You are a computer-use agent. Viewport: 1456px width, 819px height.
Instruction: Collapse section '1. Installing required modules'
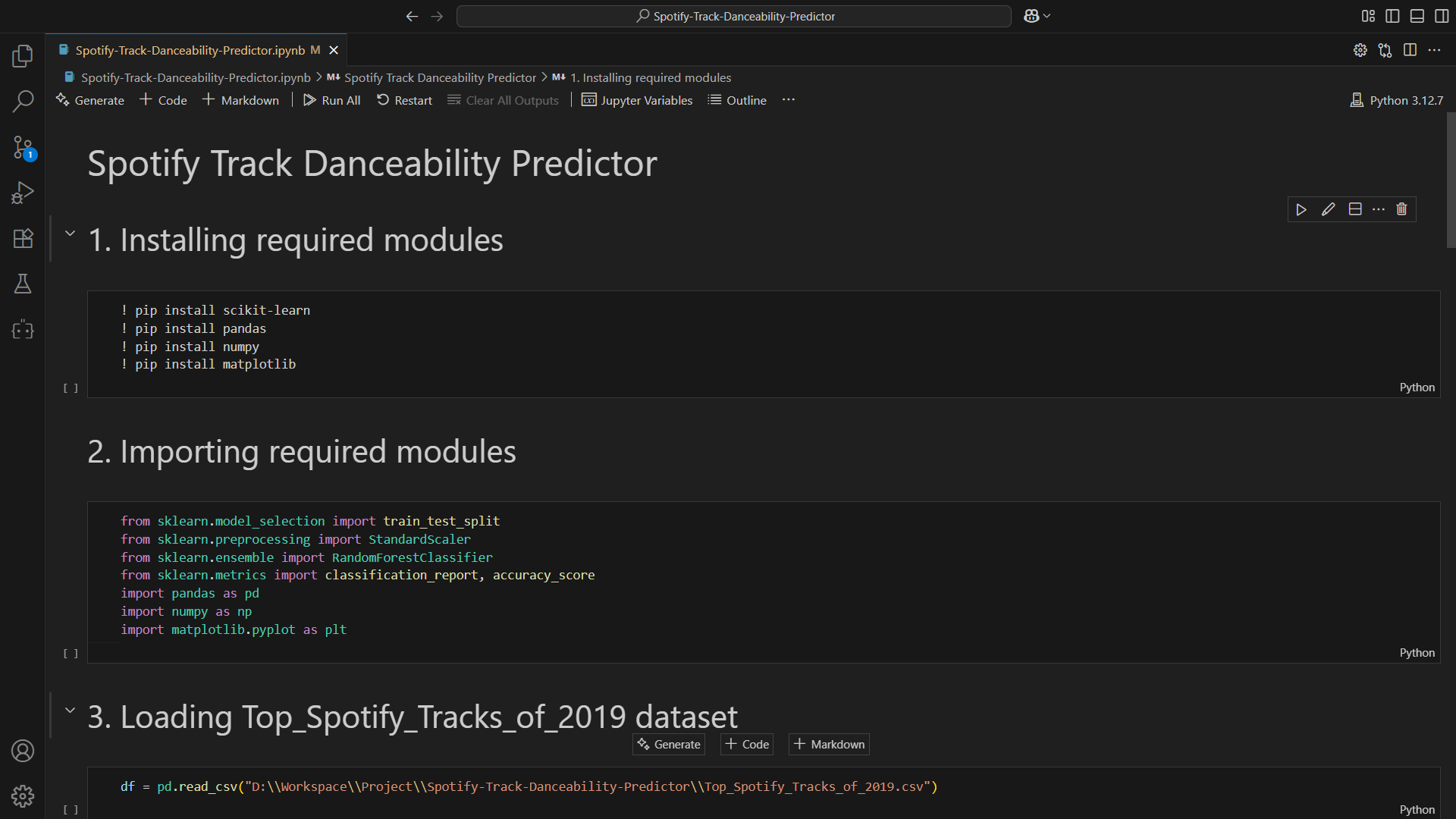point(70,233)
